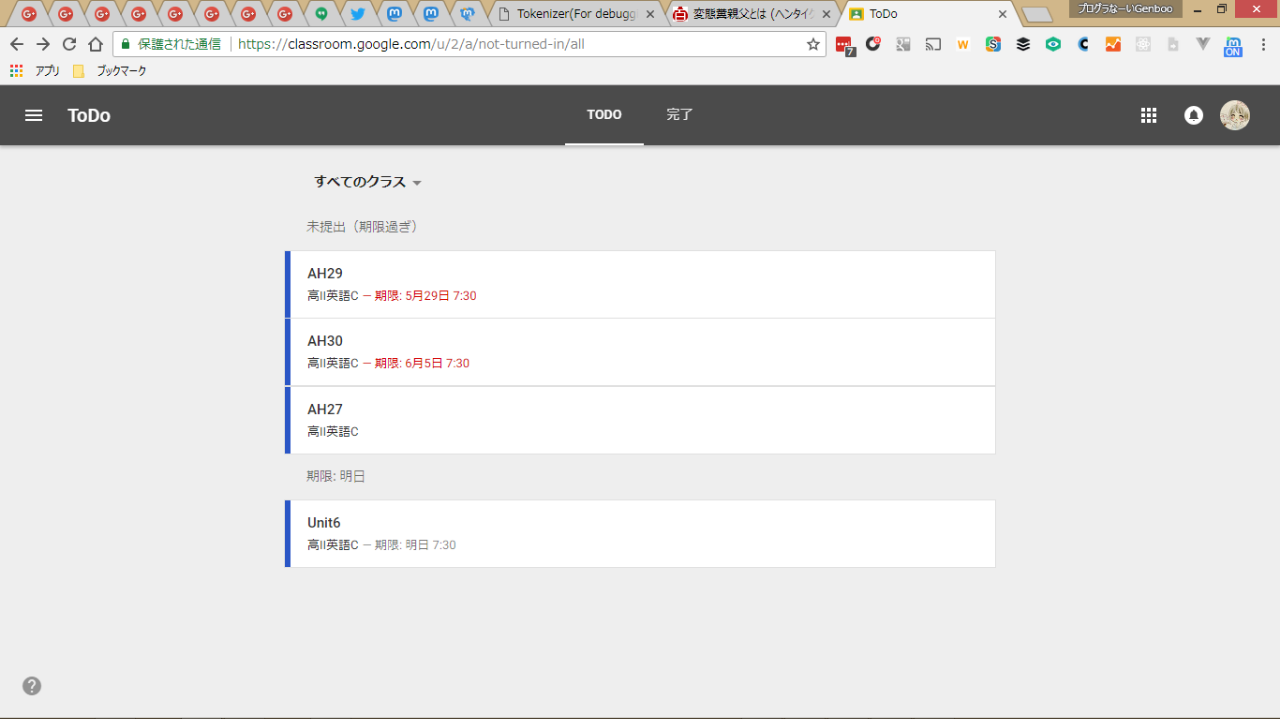This screenshot has width=1280, height=719.
Task: Bookmark this page with the star icon
Action: 813,44
